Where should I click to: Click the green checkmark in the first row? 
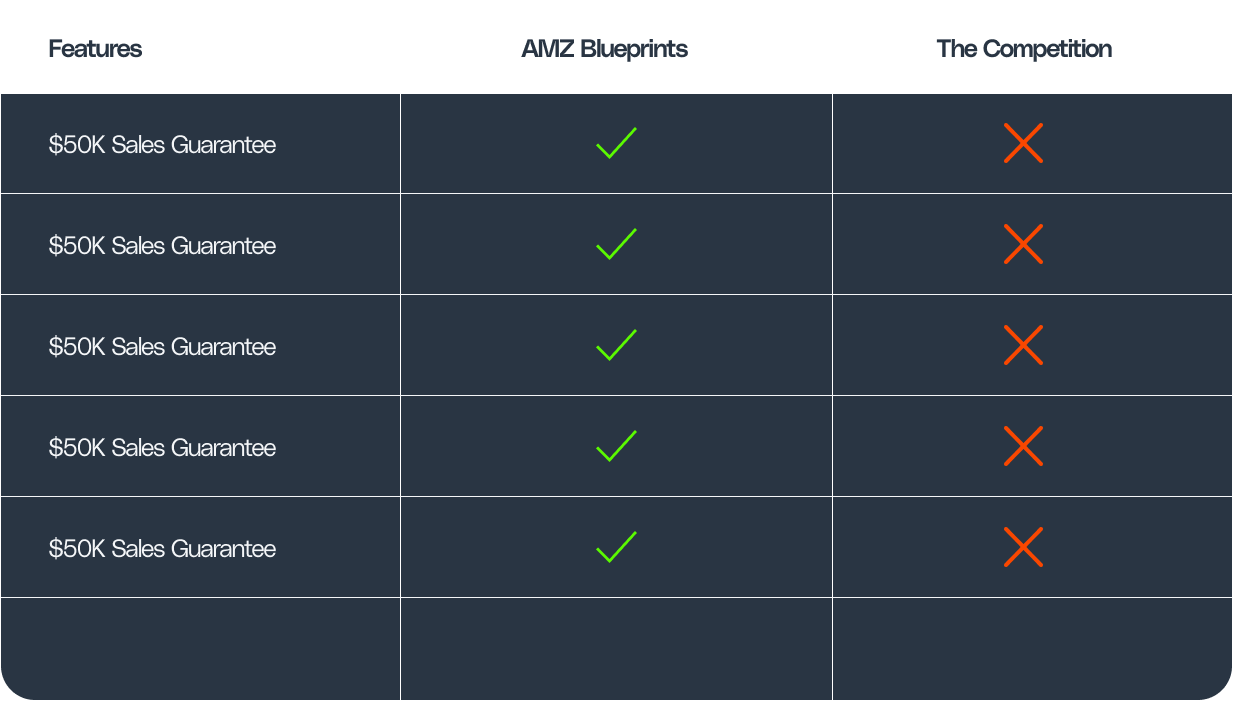pyautogui.click(x=616, y=144)
